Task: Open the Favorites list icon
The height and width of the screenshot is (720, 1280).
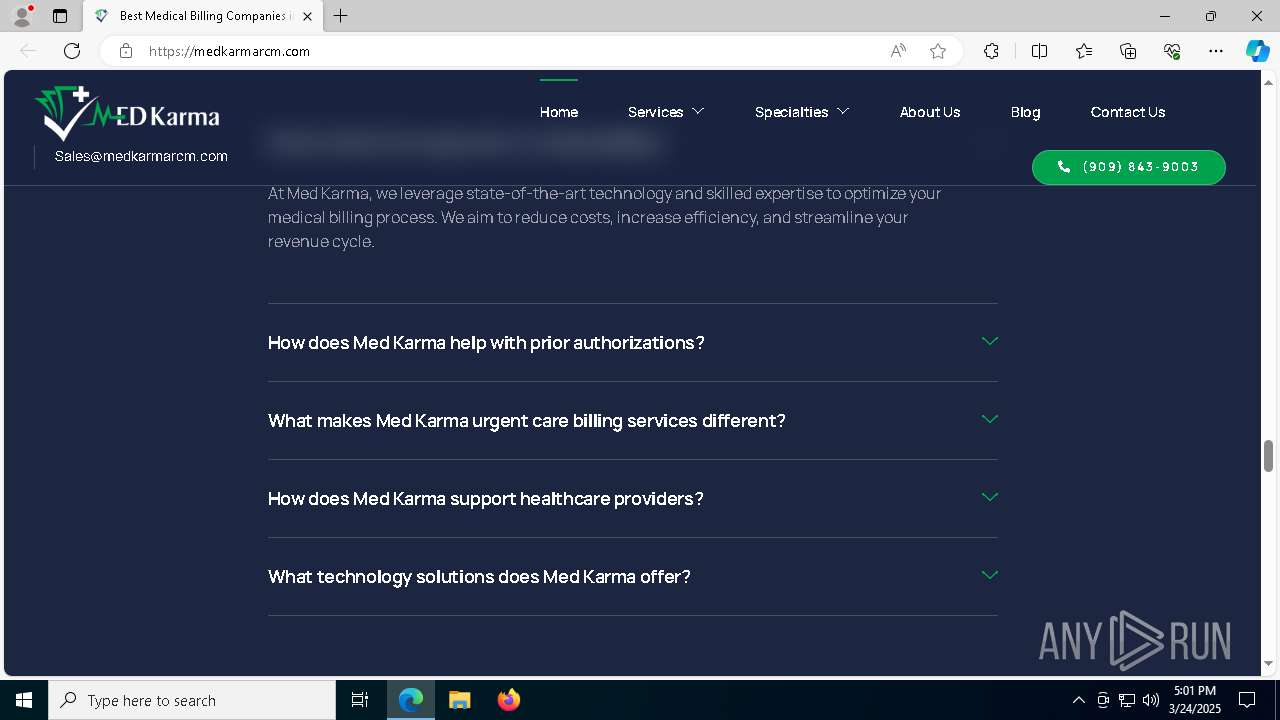Action: pos(1084,51)
